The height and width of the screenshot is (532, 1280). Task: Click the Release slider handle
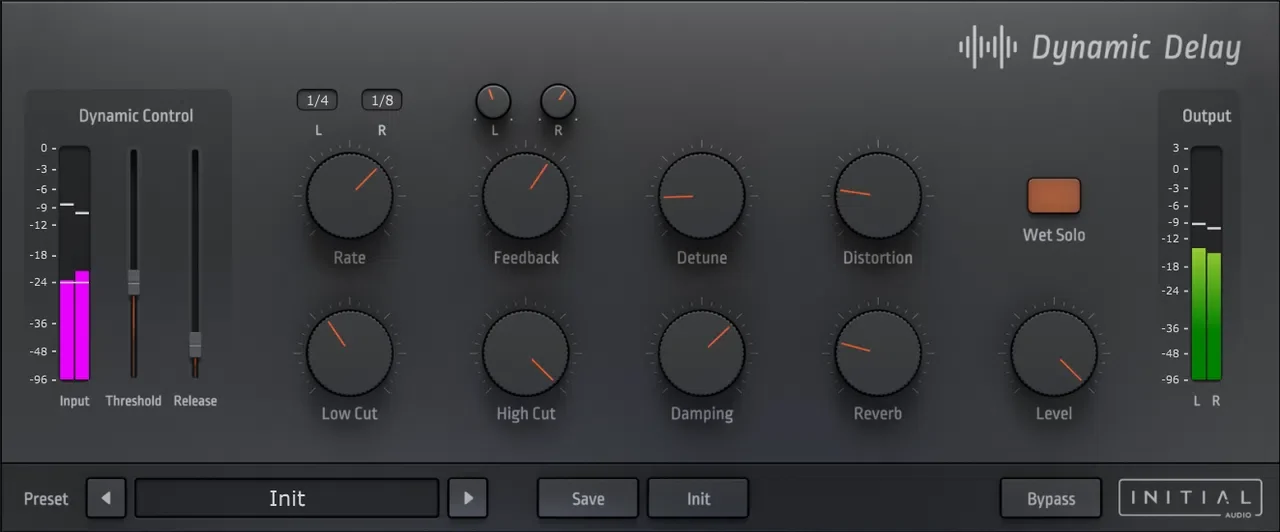[x=195, y=344]
